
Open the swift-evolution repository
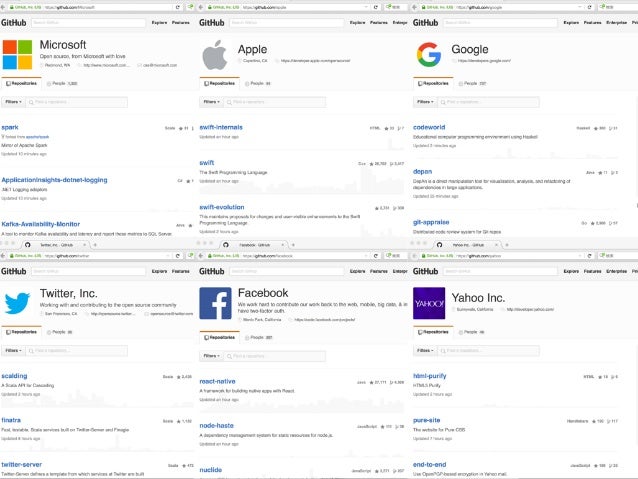click(x=222, y=207)
